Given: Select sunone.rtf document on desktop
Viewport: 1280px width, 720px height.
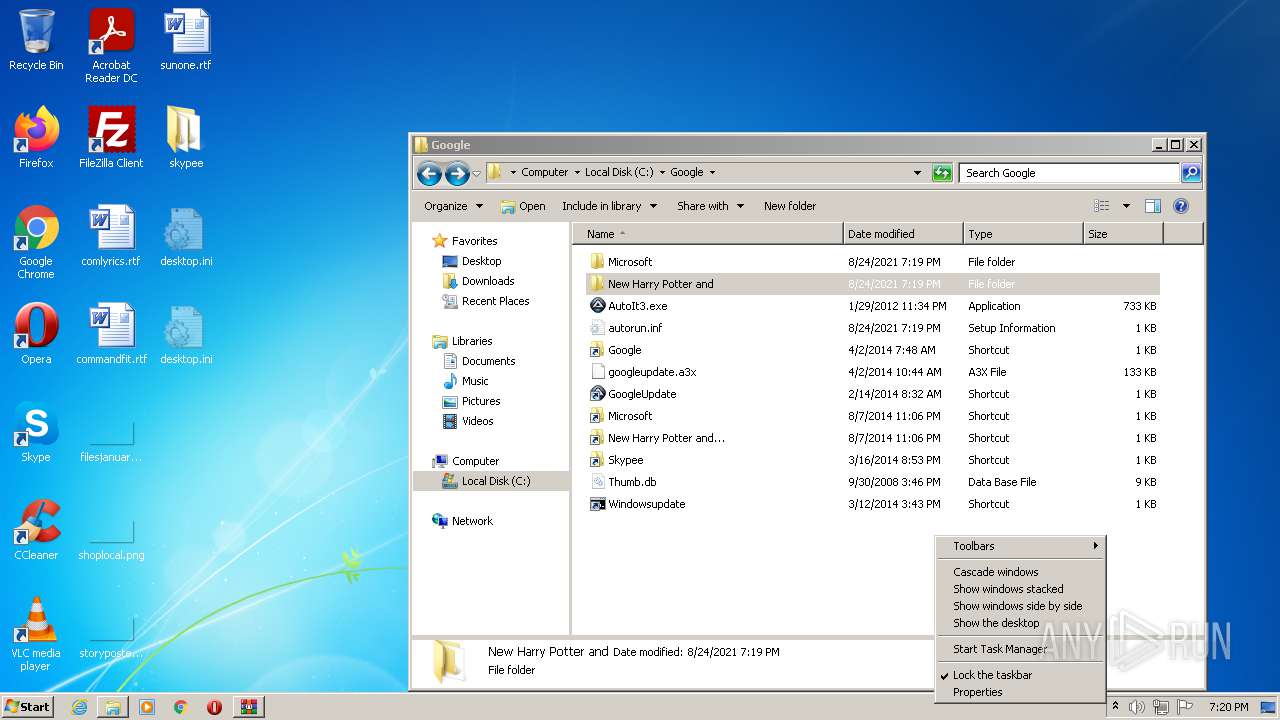Looking at the screenshot, I should pyautogui.click(x=186, y=41).
